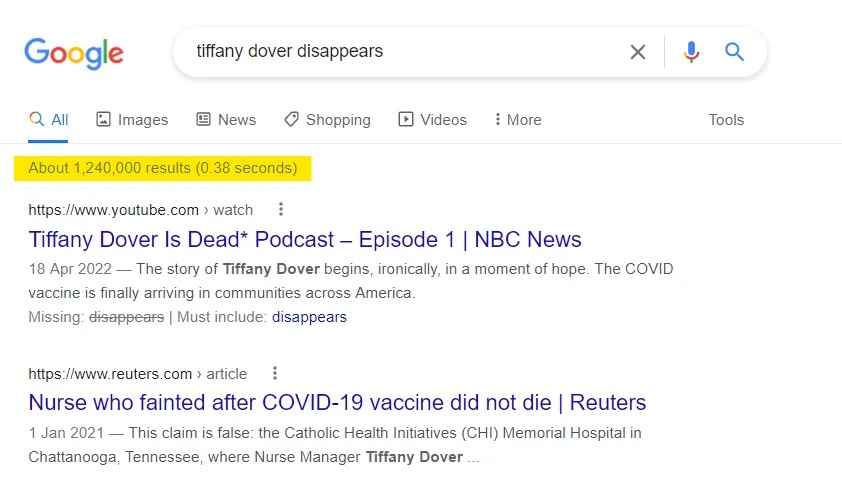The width and height of the screenshot is (842, 484).
Task: Open Tiffany Dover Is Dead Podcast result
Action: coord(305,240)
